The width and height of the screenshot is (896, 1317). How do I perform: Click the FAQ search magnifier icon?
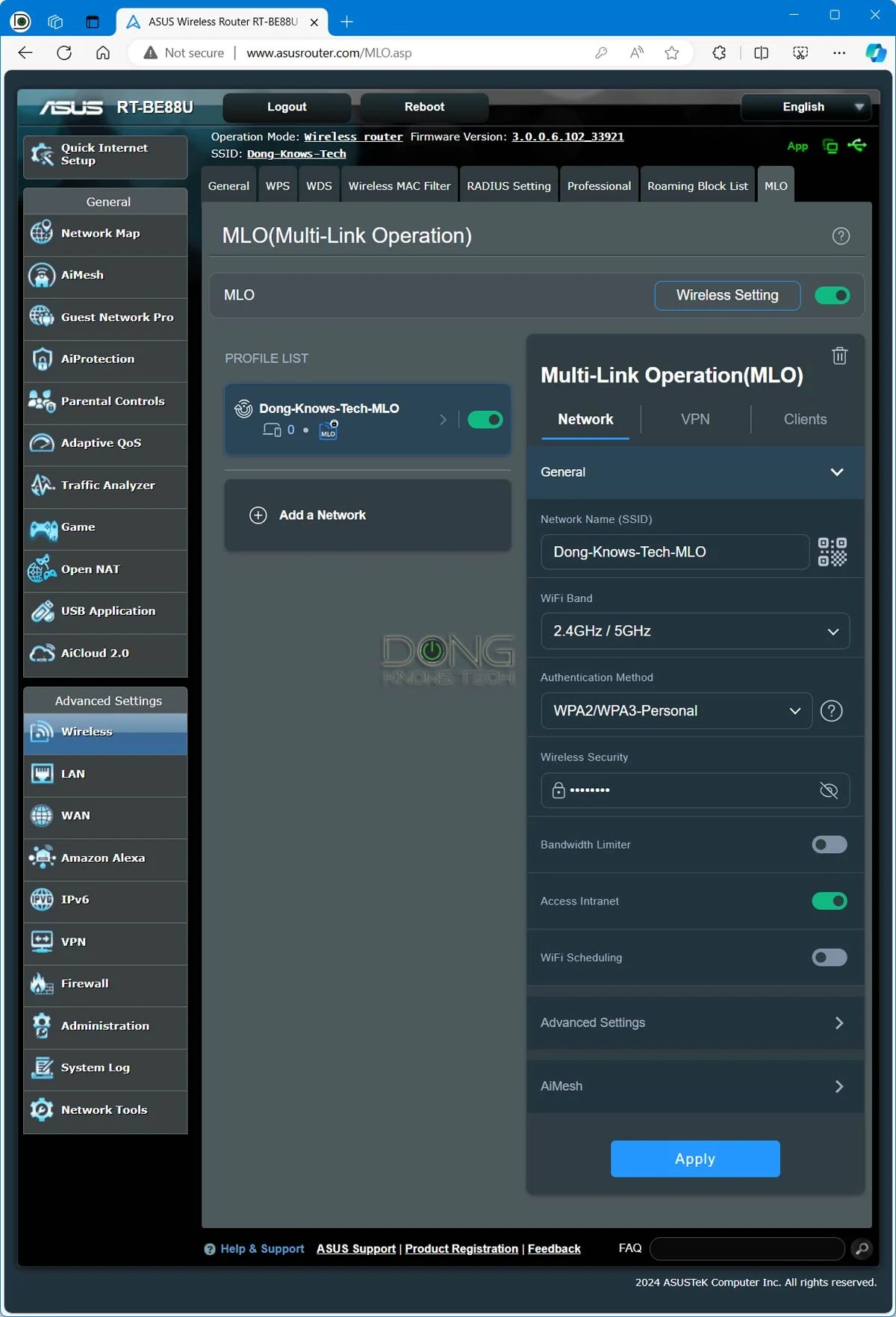coord(862,1248)
